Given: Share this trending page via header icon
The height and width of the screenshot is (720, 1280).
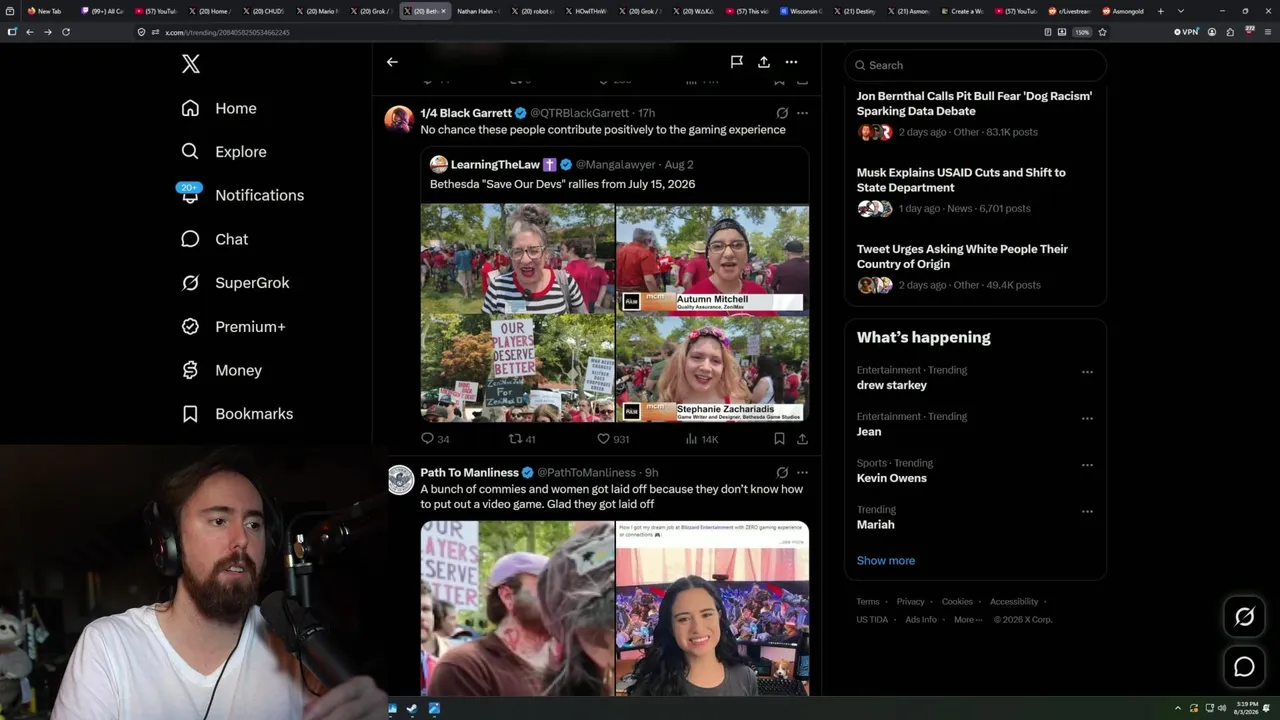Looking at the screenshot, I should [x=764, y=62].
